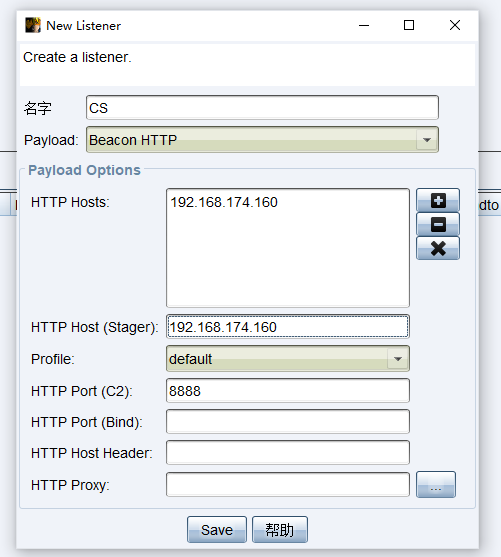
Task: Click the Cobalt Strike window icon
Action: click(33, 25)
